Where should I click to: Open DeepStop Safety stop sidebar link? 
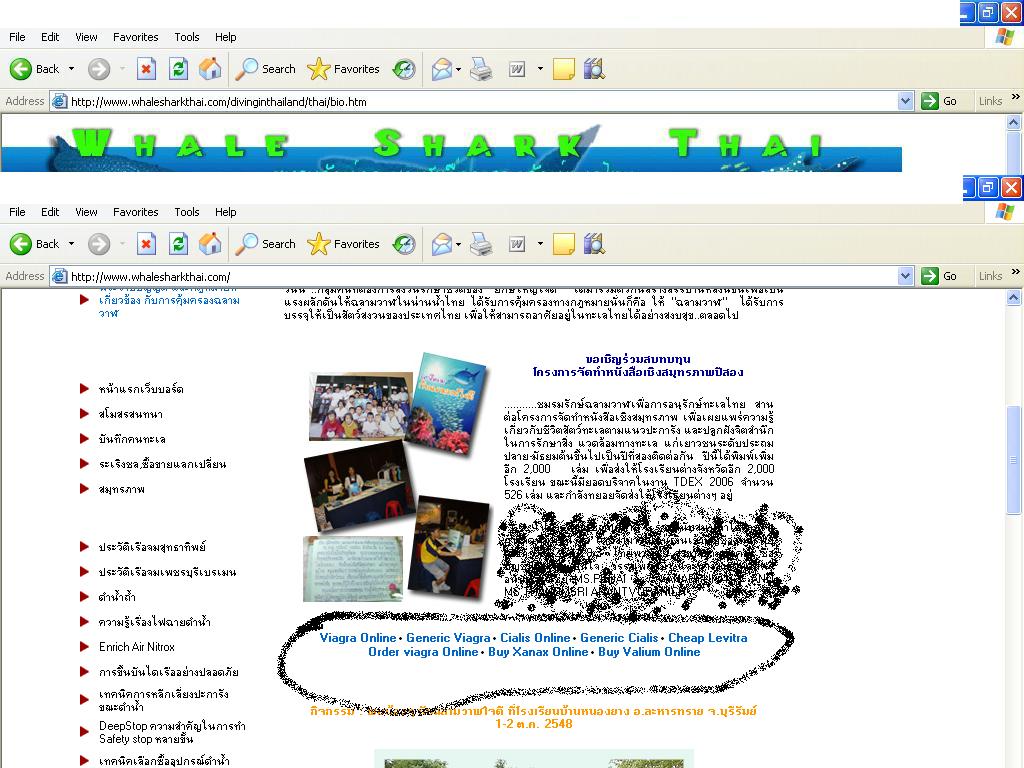tap(172, 732)
